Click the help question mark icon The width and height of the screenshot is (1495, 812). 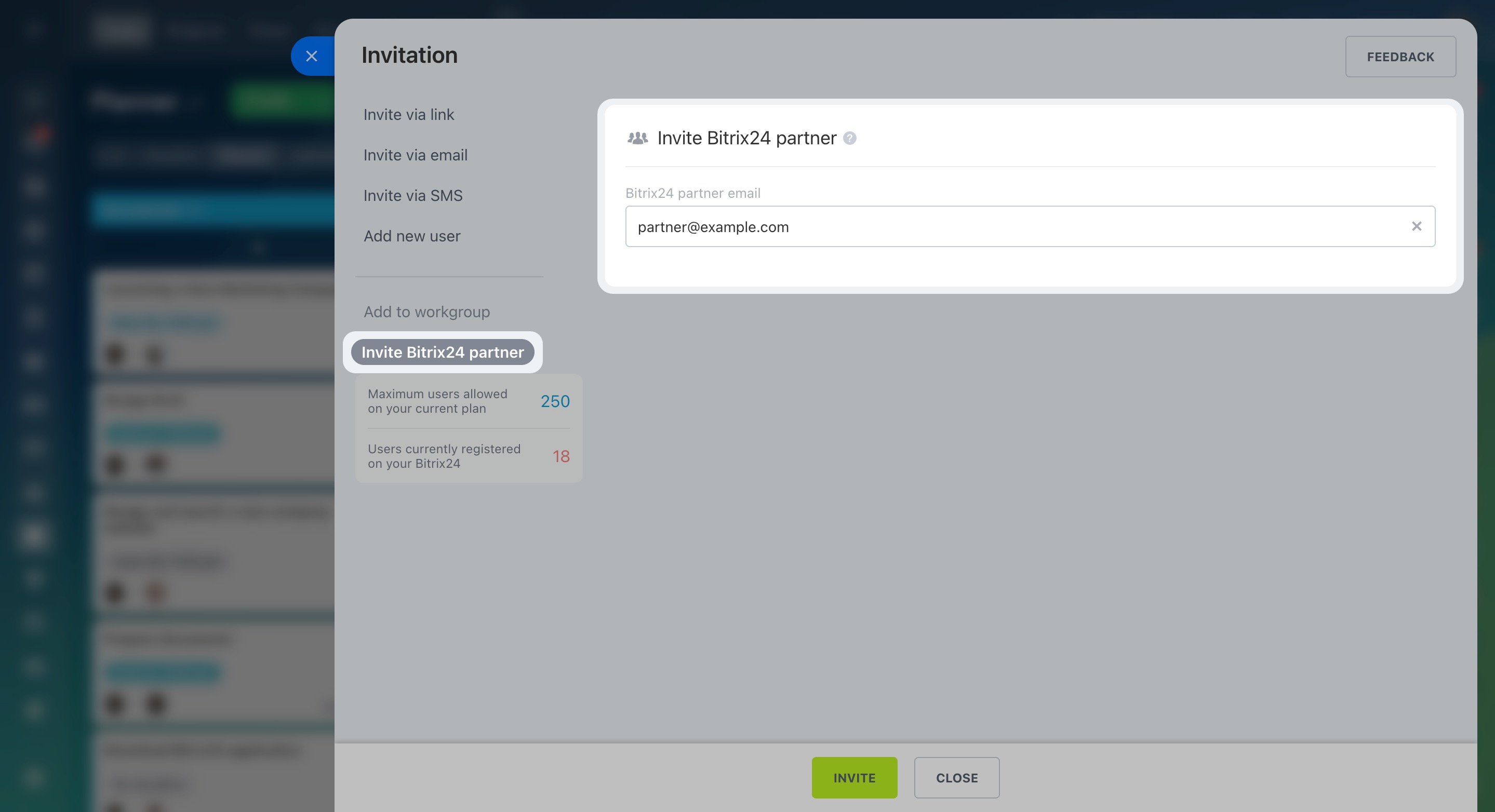850,138
